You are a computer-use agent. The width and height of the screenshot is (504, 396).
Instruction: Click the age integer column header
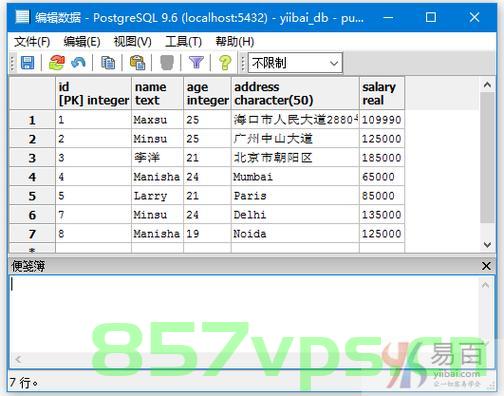coord(207,93)
